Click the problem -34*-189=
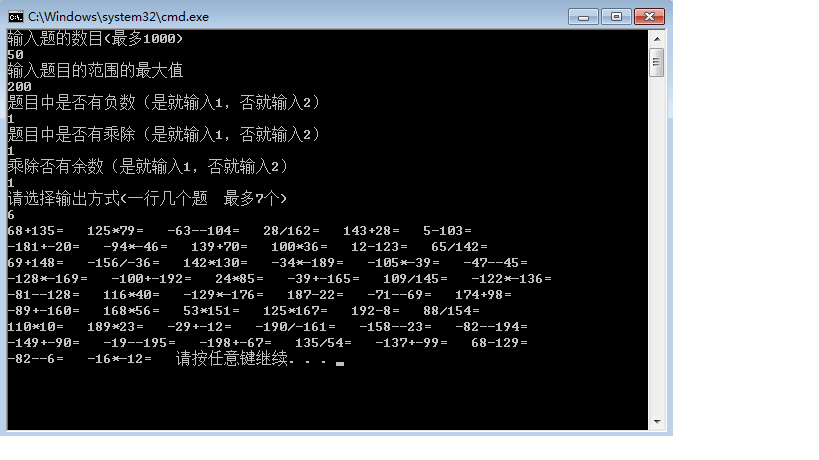The image size is (819, 460). [307, 263]
